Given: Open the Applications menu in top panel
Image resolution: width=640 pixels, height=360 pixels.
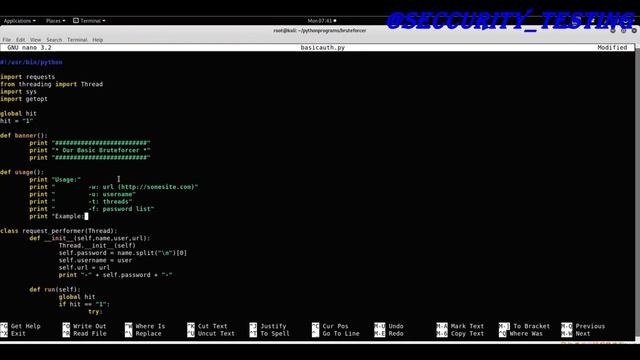Looking at the screenshot, I should pyautogui.click(x=19, y=20).
